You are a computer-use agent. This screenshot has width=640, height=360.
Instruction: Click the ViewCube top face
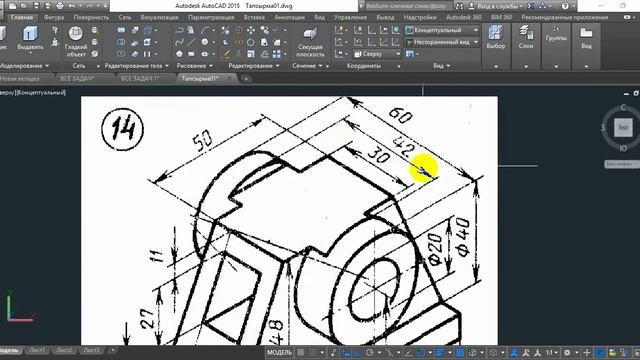[623, 128]
